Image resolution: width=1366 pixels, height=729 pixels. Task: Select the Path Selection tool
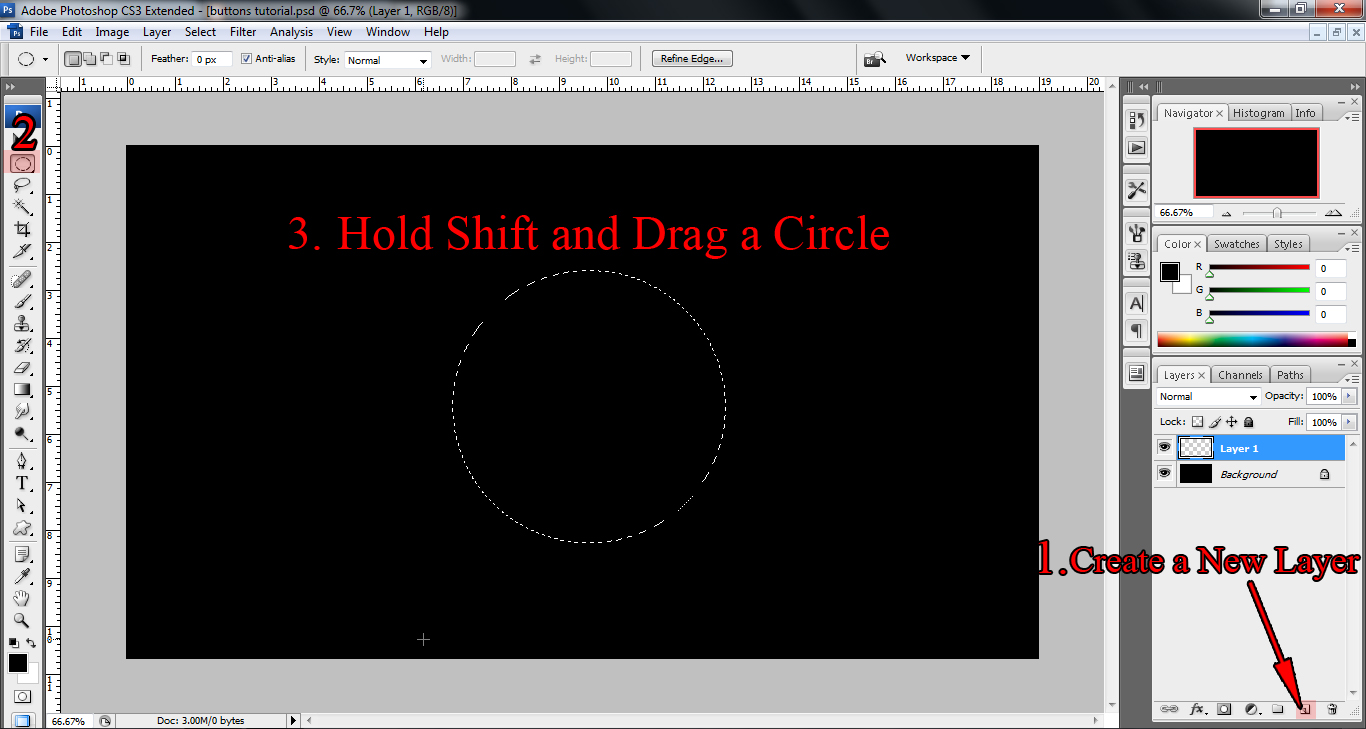point(22,505)
